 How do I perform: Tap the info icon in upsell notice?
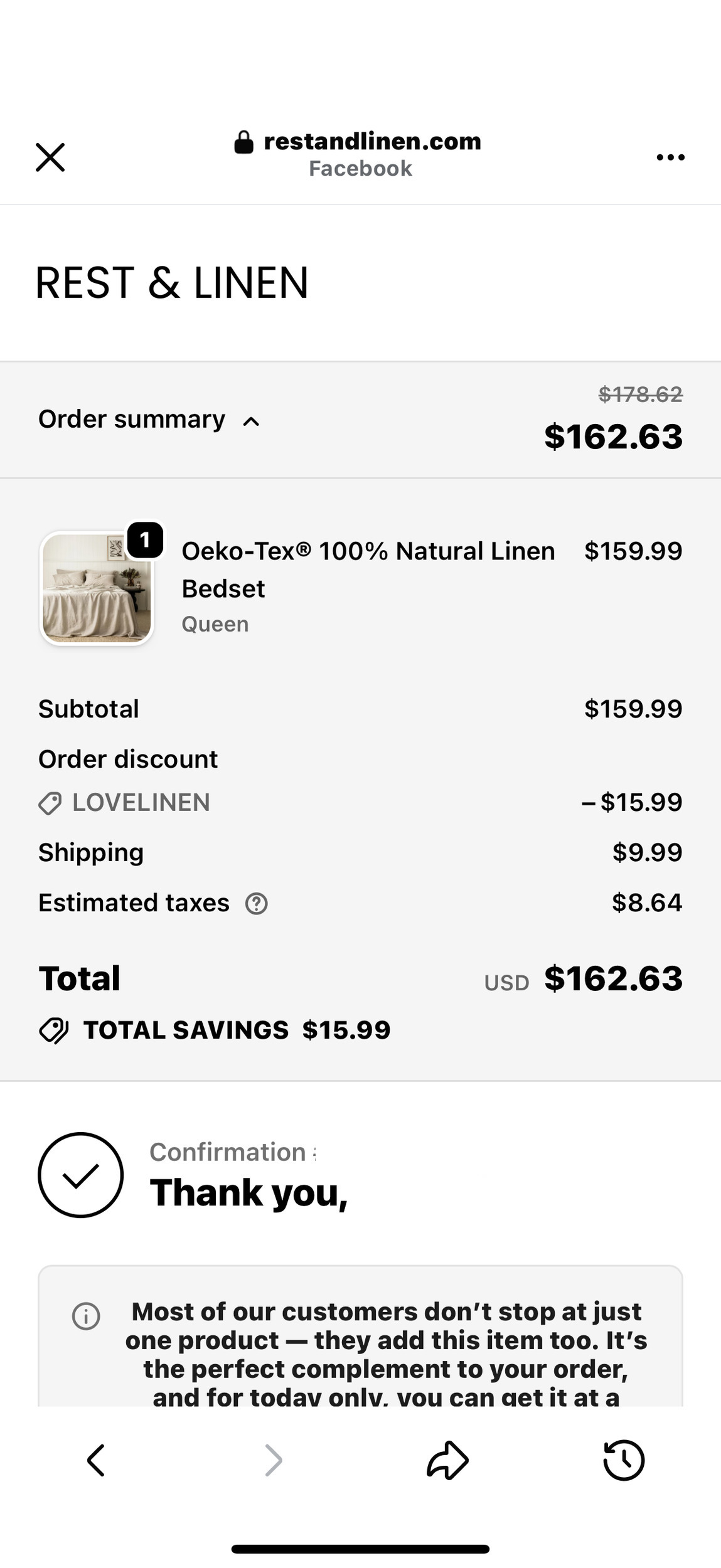86,1316
